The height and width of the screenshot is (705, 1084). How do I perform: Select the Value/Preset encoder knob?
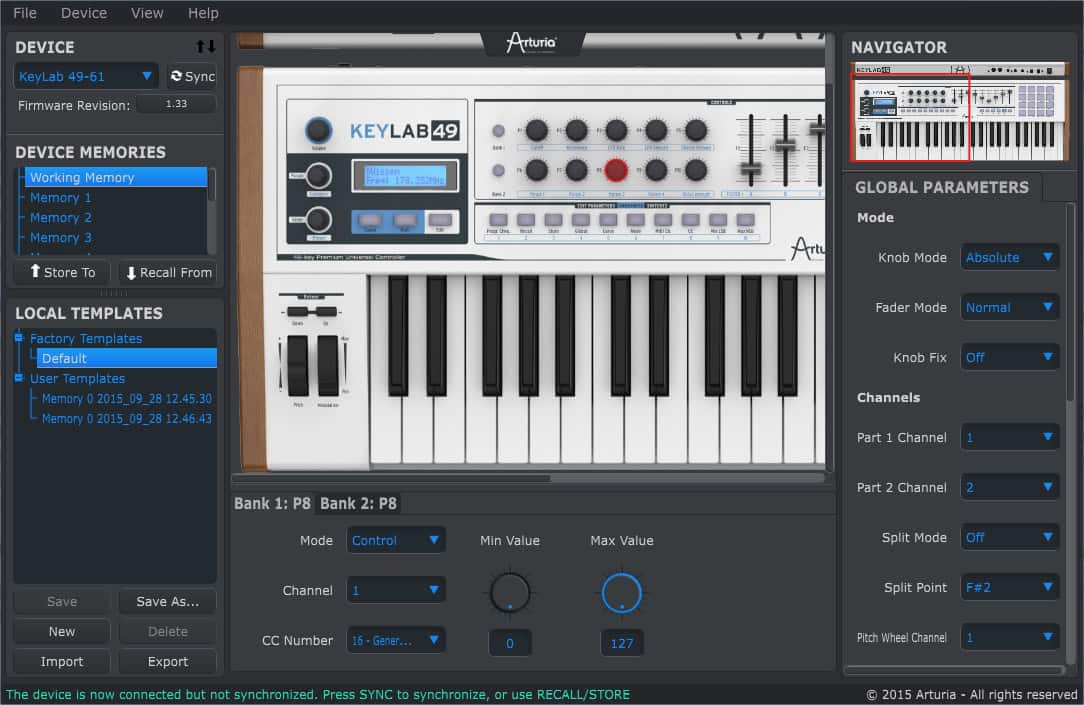[x=318, y=220]
